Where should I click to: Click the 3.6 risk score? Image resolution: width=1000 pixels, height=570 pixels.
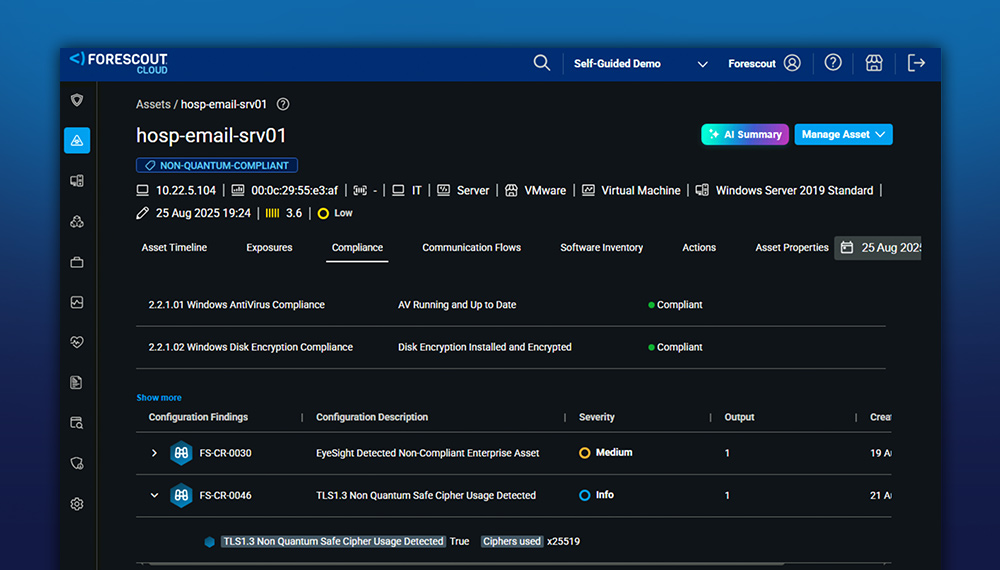tap(293, 213)
